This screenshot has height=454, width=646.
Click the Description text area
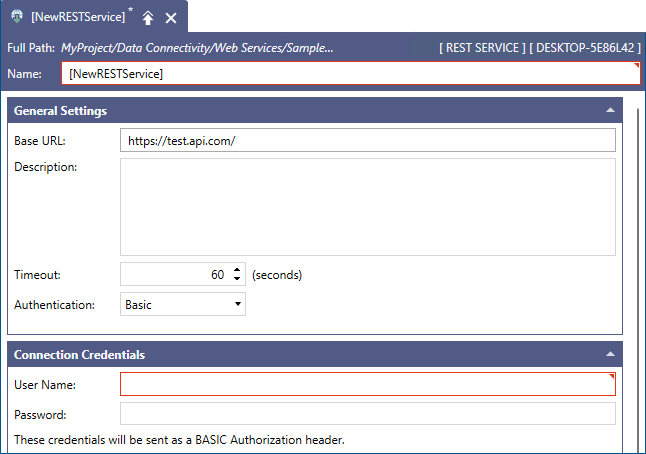368,207
